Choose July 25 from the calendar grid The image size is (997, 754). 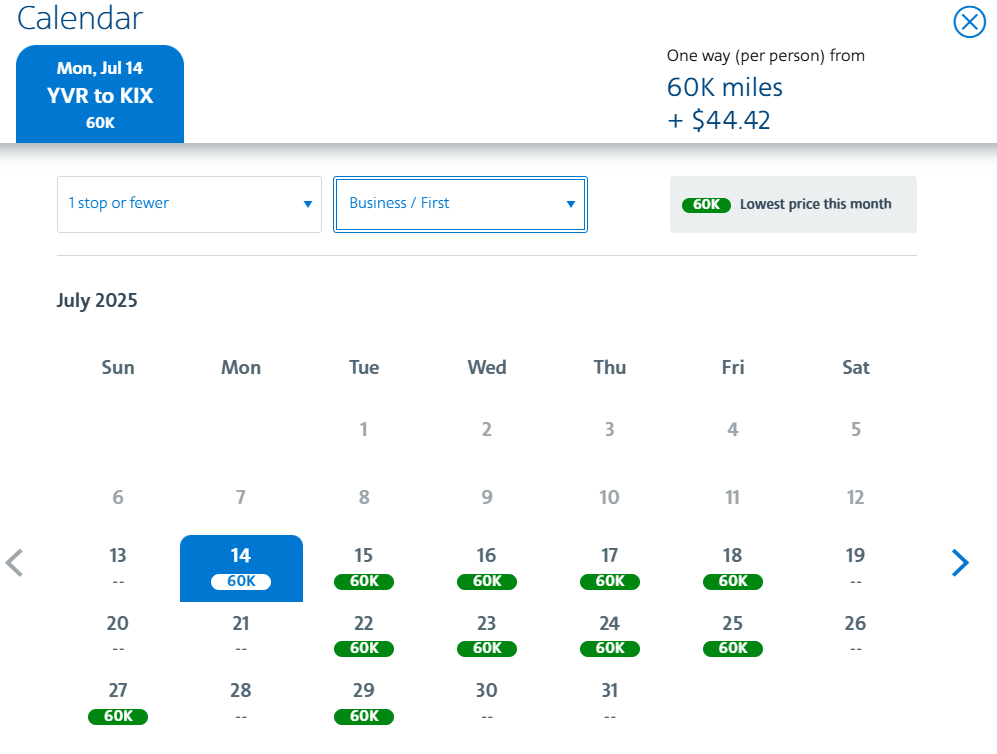coord(732,635)
